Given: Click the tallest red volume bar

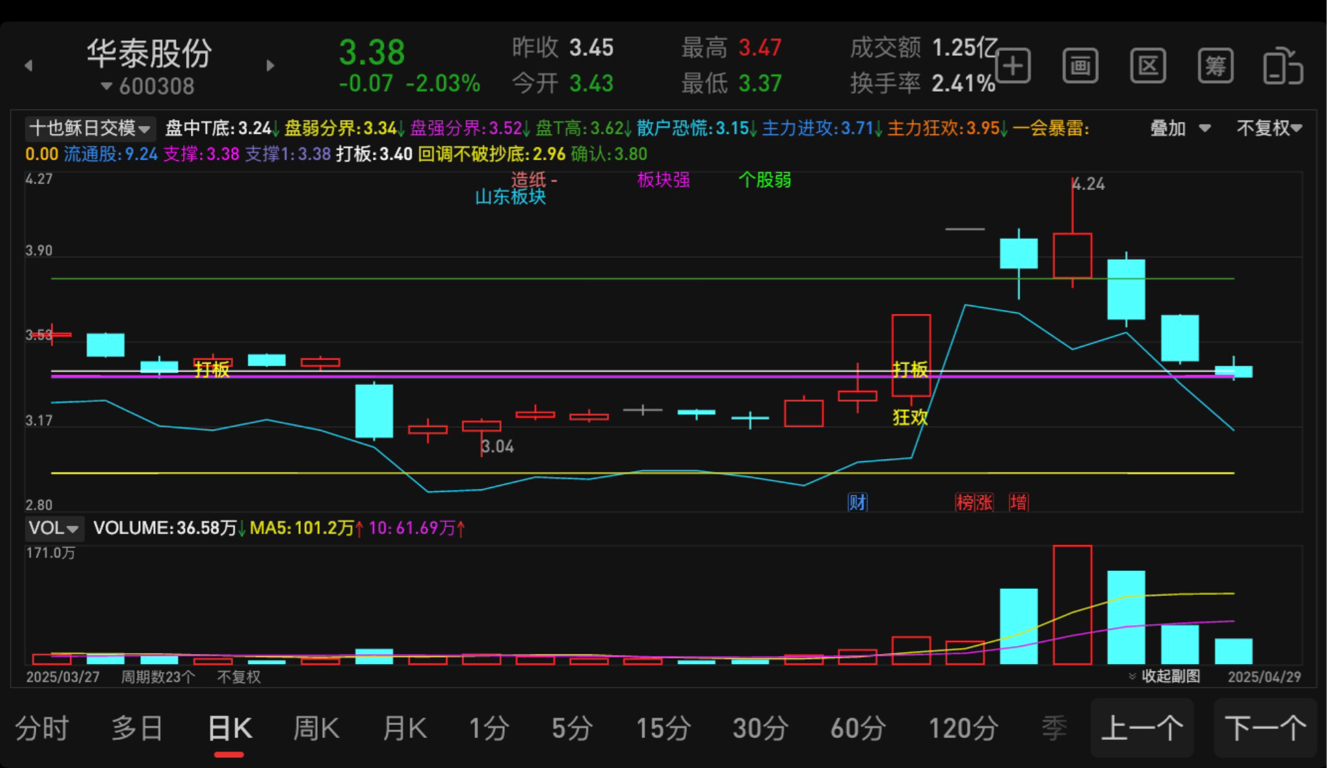Looking at the screenshot, I should tap(1072, 604).
